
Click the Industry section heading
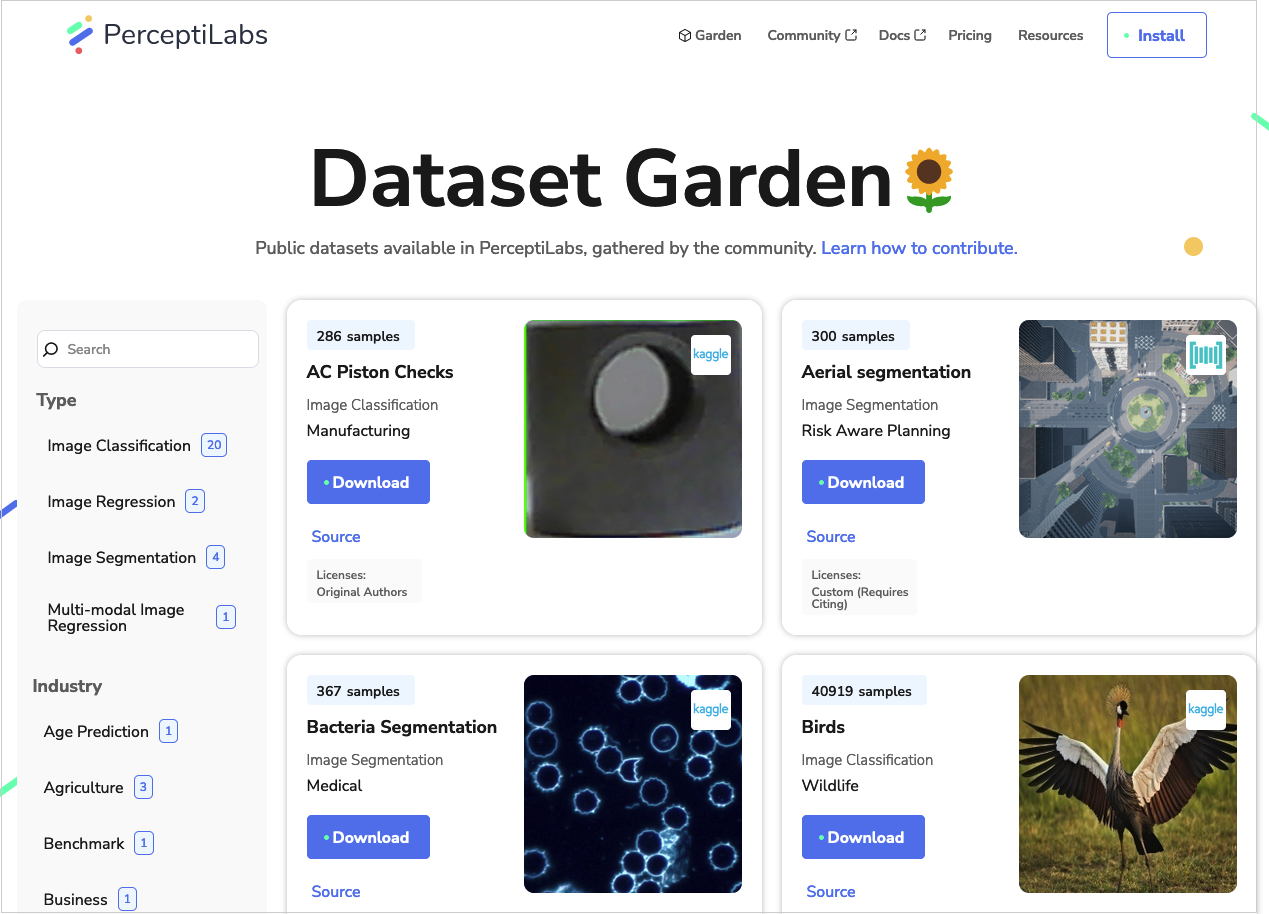(67, 686)
